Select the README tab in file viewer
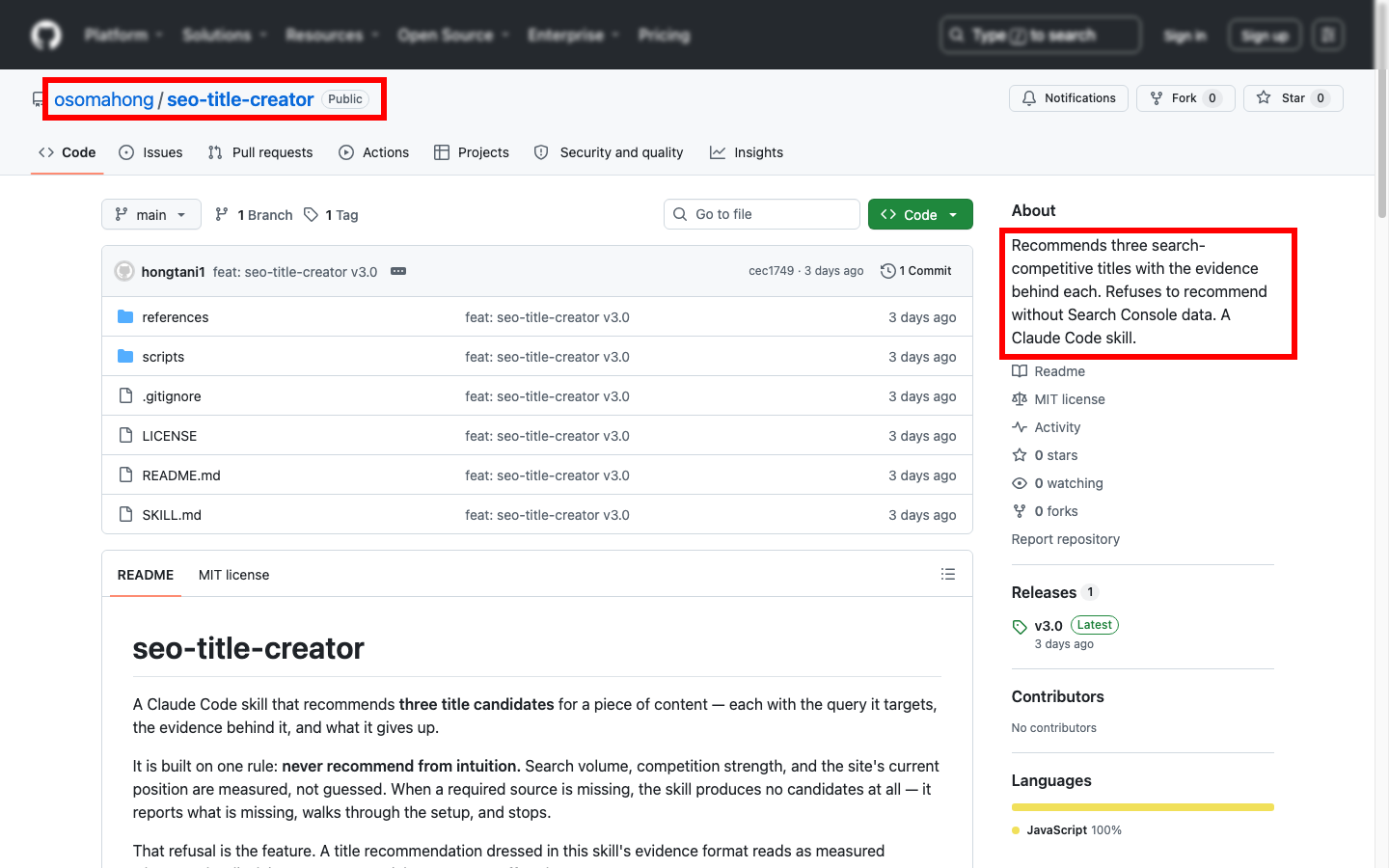 pos(146,575)
